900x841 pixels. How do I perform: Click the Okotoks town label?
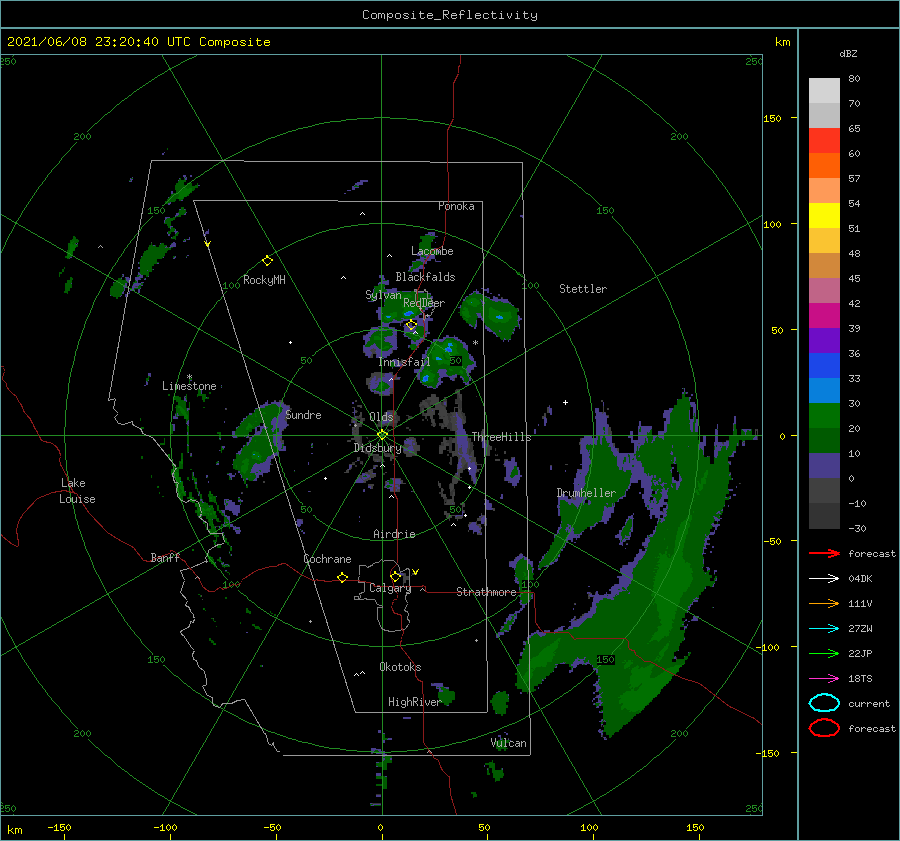pyautogui.click(x=400, y=666)
